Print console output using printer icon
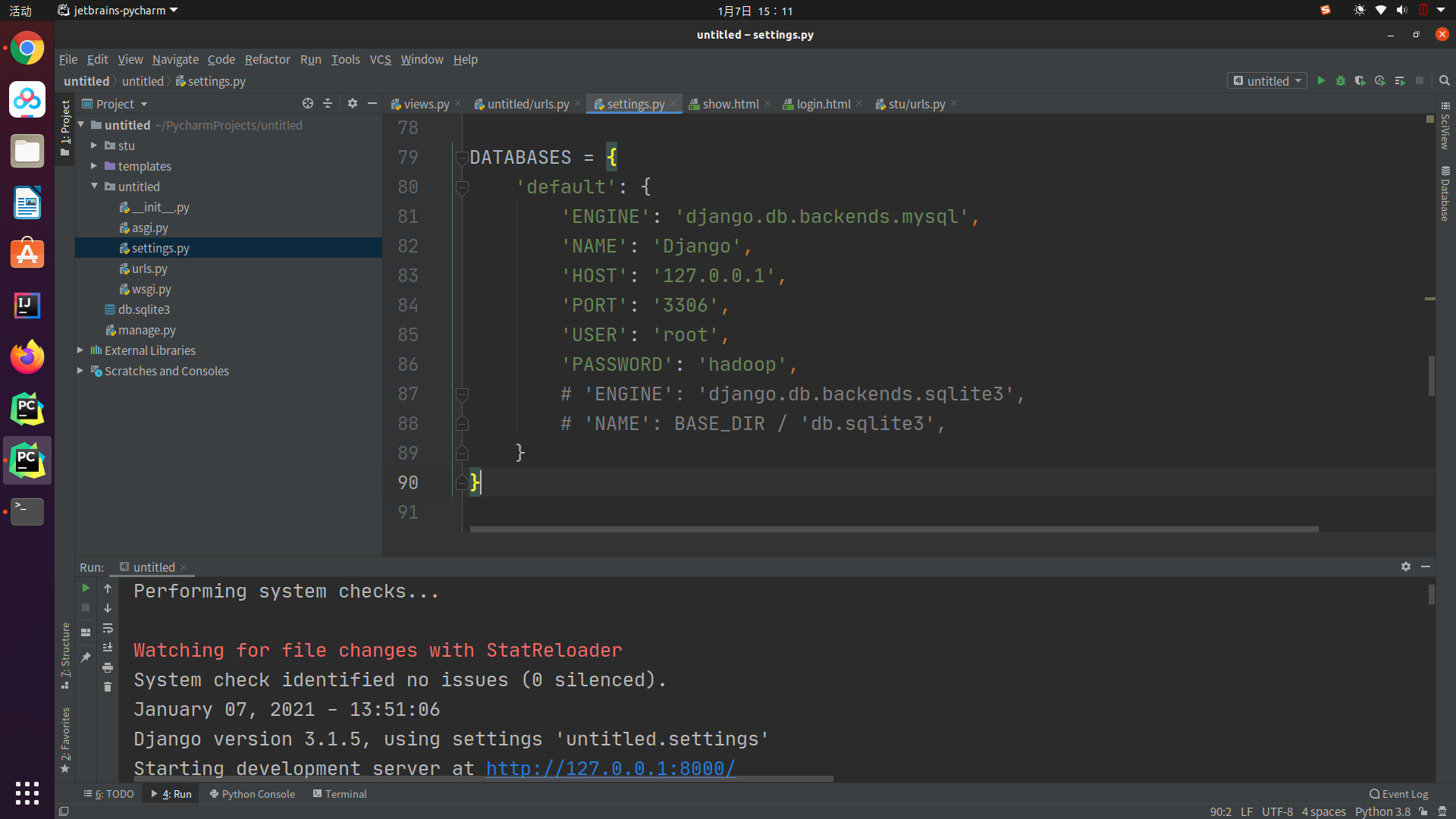1456x819 pixels. (x=108, y=667)
